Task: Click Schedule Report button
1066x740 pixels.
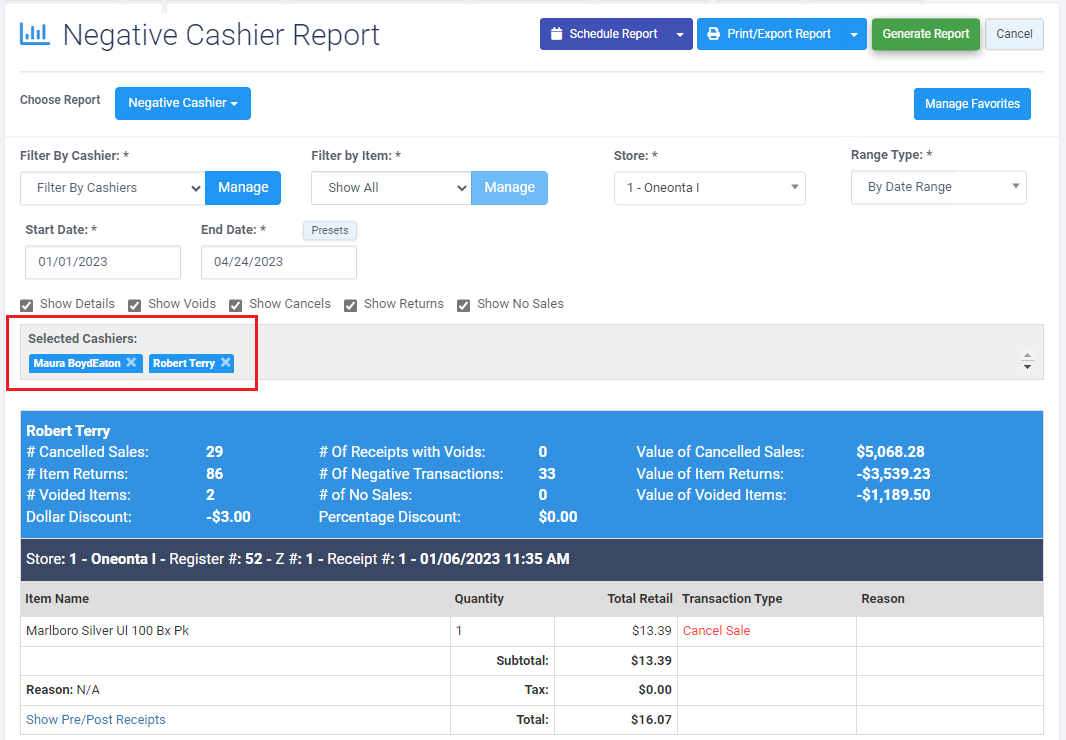Action: click(604, 34)
